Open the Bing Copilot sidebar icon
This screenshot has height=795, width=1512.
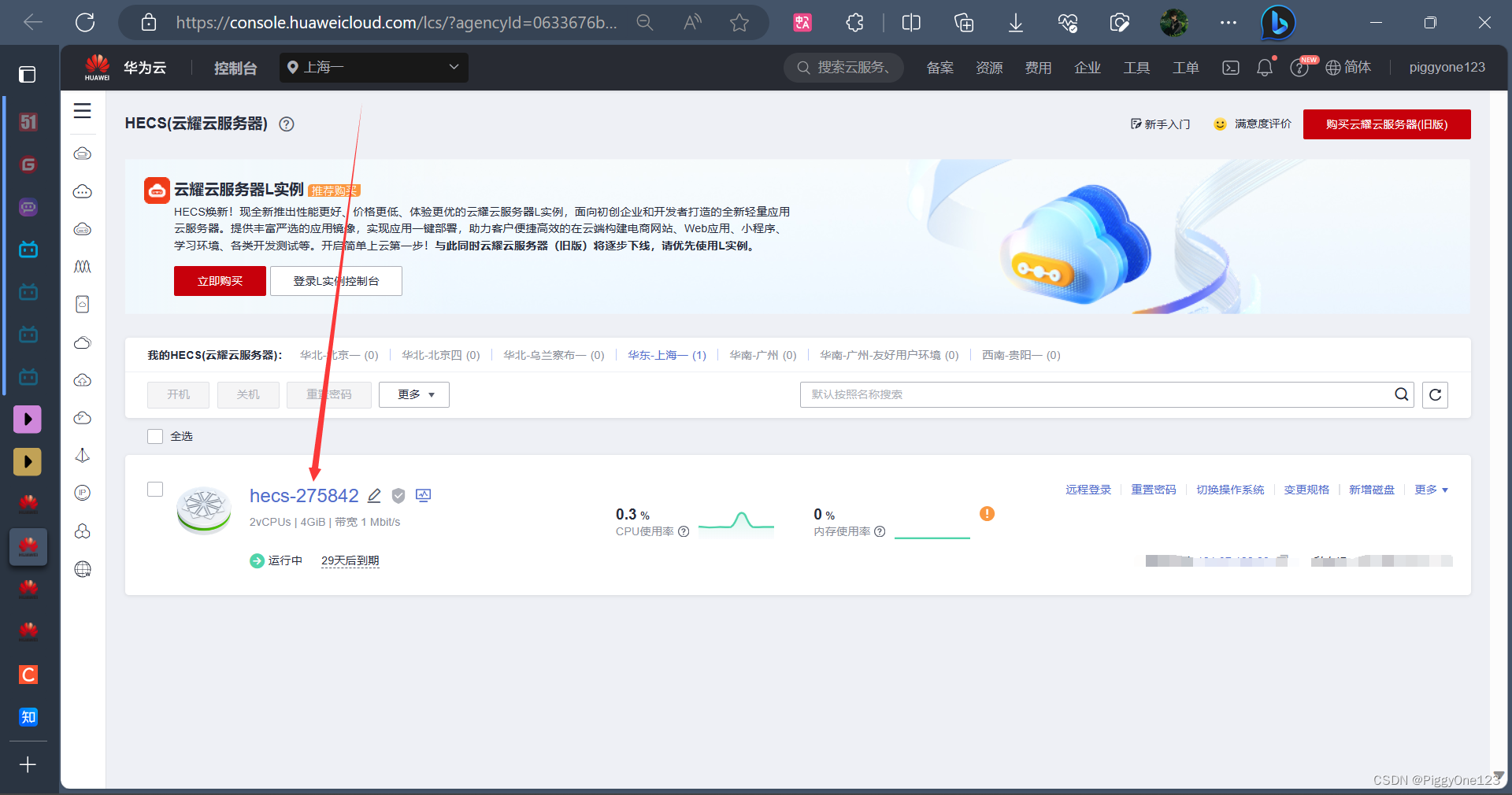[1278, 23]
